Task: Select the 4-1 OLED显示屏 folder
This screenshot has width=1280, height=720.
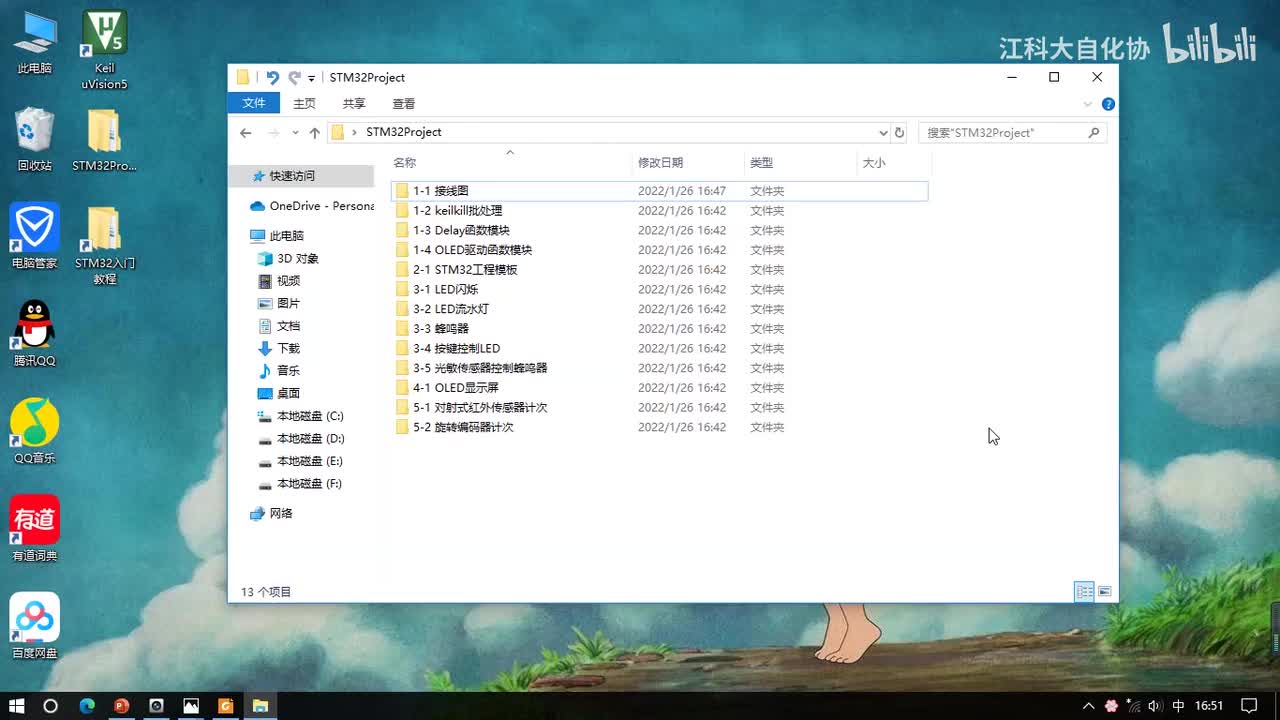Action: 659,388
